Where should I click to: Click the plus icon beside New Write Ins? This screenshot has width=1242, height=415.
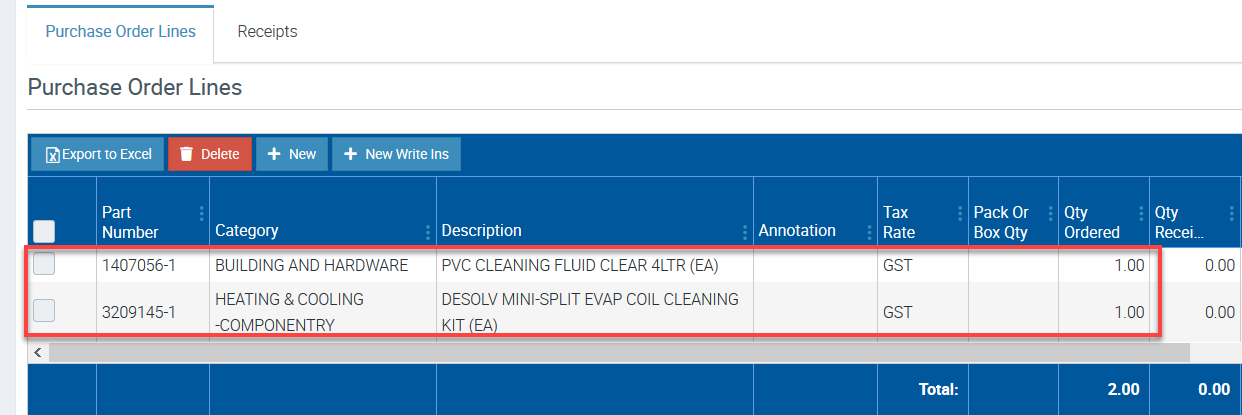350,154
